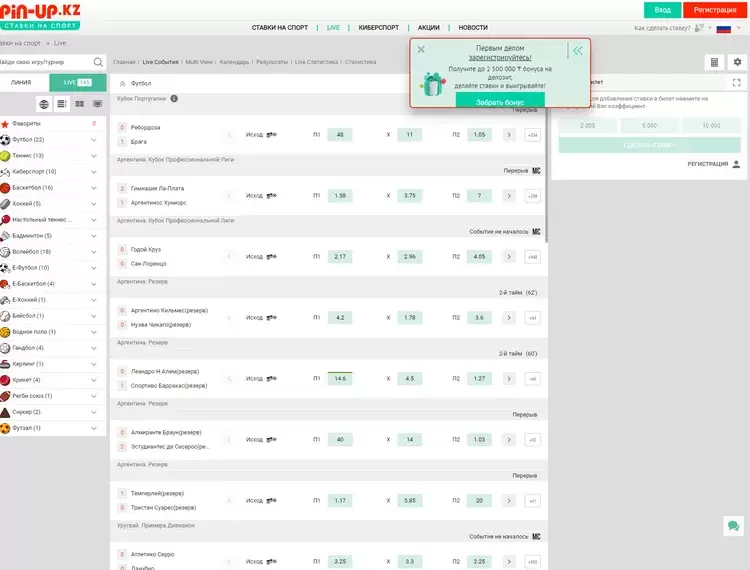The image size is (750, 570).
Task: Open Календарь link
Action: tap(234, 62)
